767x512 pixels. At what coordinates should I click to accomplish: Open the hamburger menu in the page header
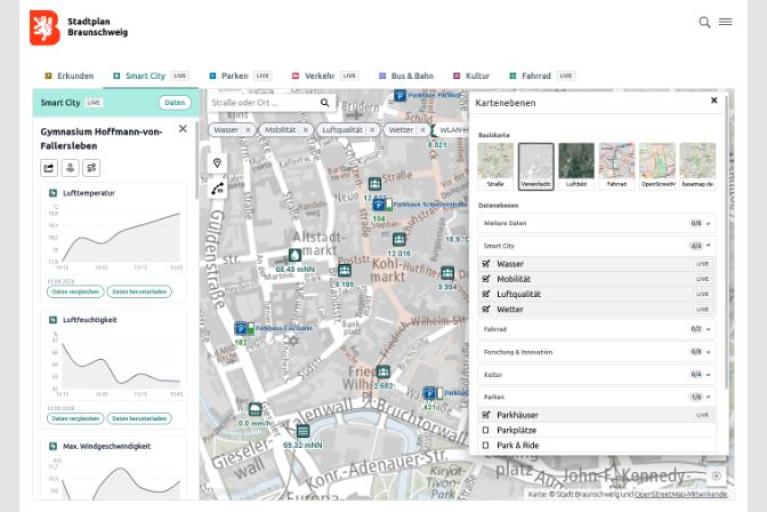pos(725,22)
